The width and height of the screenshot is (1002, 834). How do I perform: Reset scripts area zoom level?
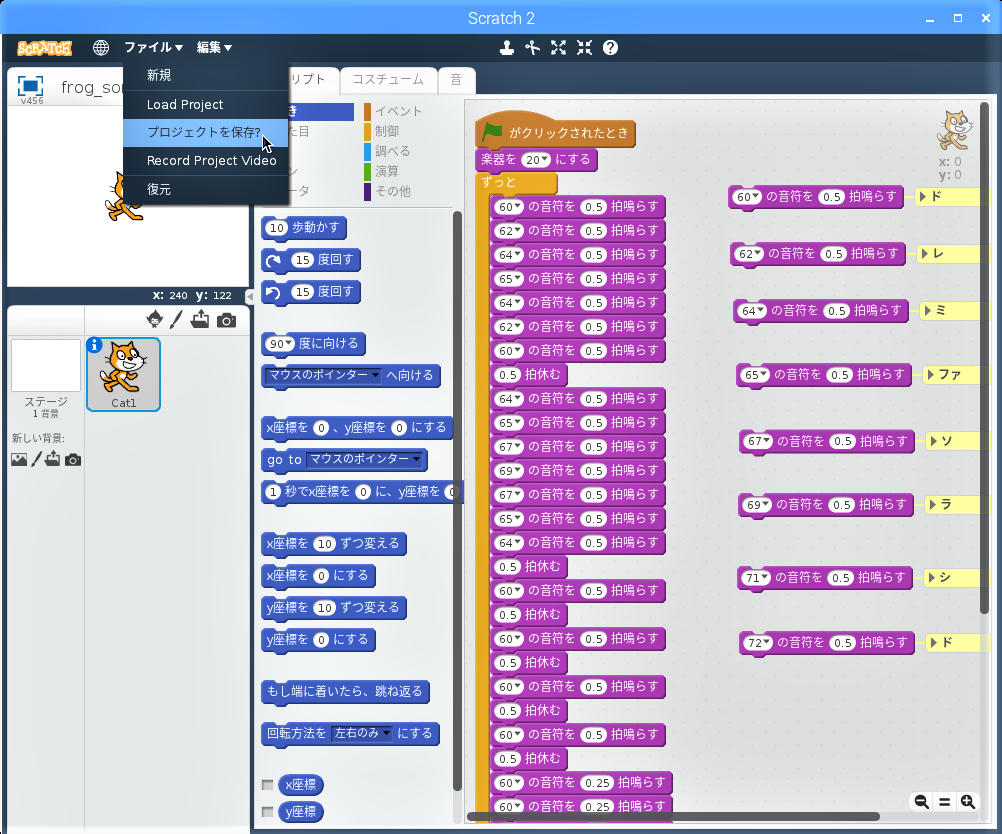point(944,801)
